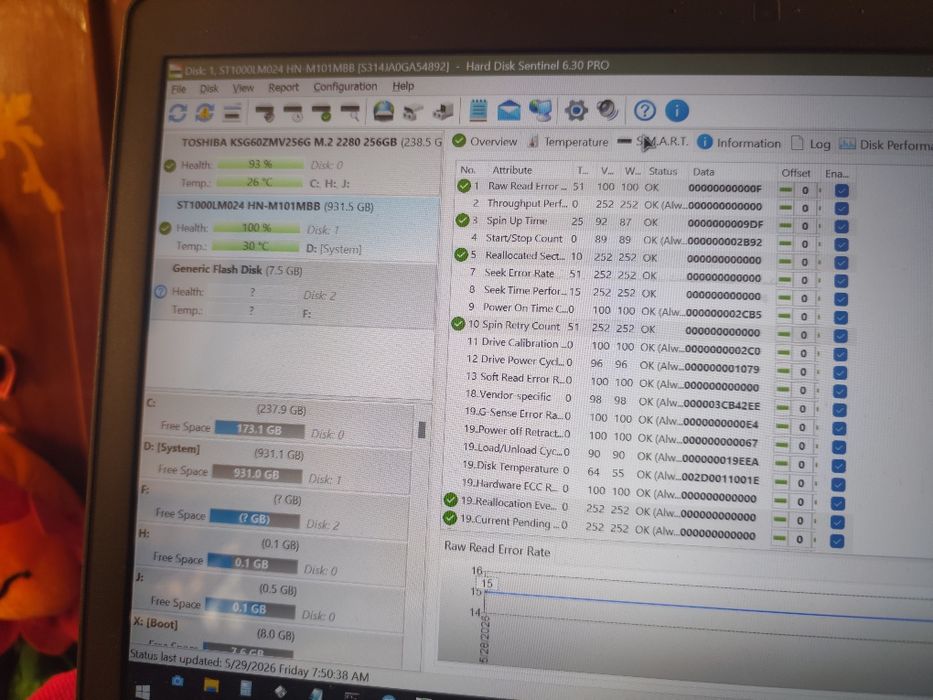Image resolution: width=933 pixels, height=700 pixels.
Task: Open the Configuration menu
Action: [345, 86]
